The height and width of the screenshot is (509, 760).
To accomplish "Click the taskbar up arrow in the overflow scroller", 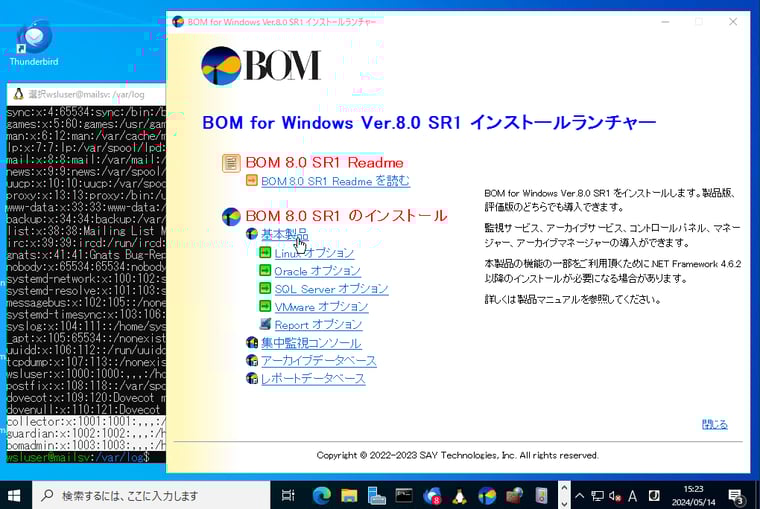I will (564, 488).
